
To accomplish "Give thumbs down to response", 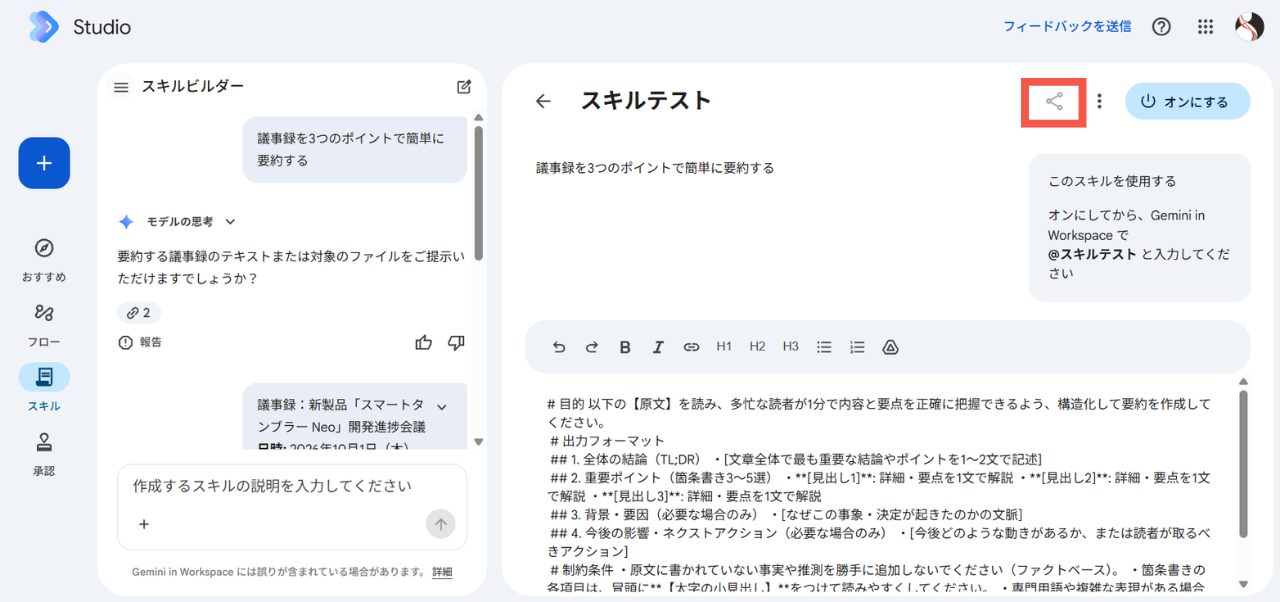I will [456, 343].
